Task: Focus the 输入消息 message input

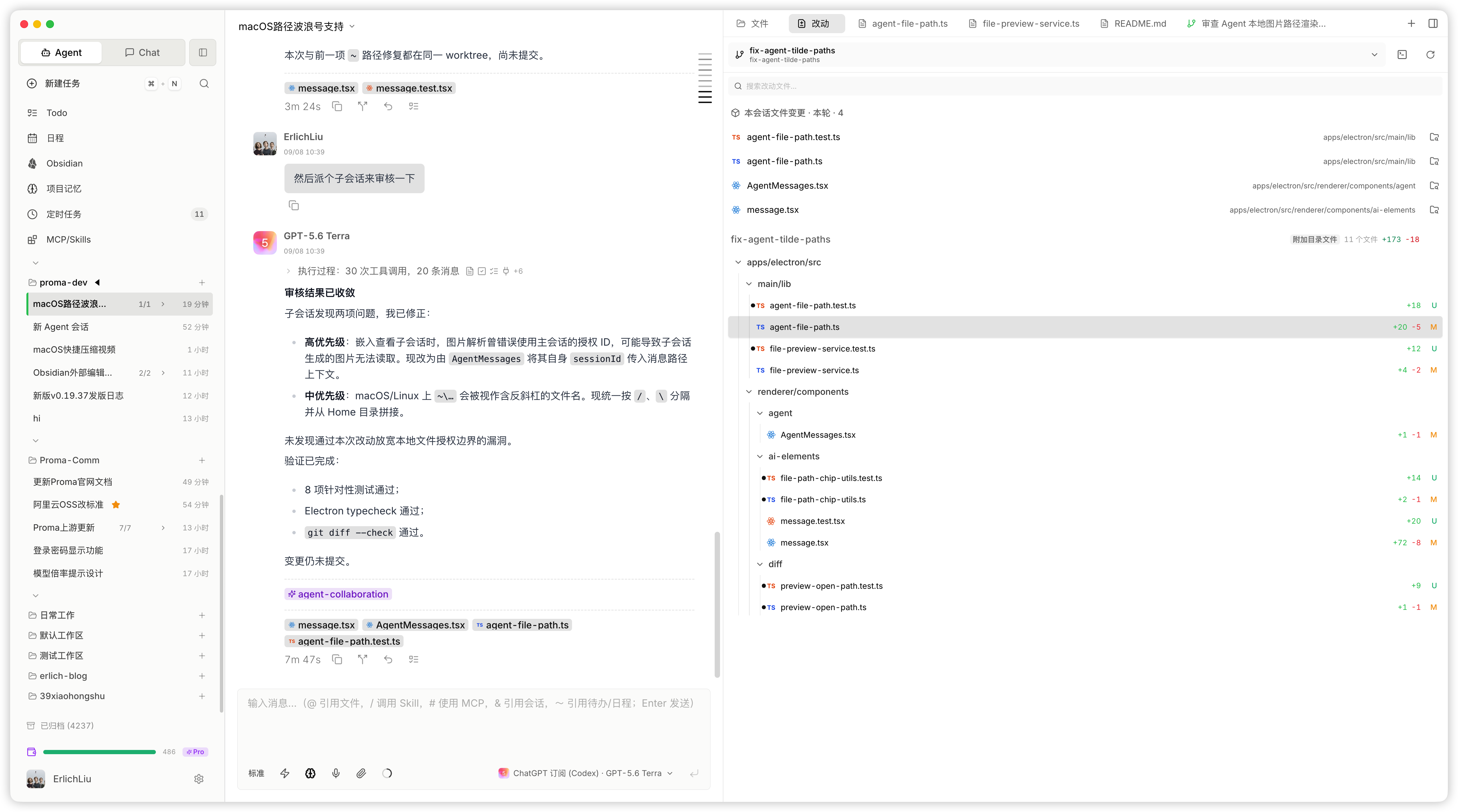Action: tap(473, 724)
